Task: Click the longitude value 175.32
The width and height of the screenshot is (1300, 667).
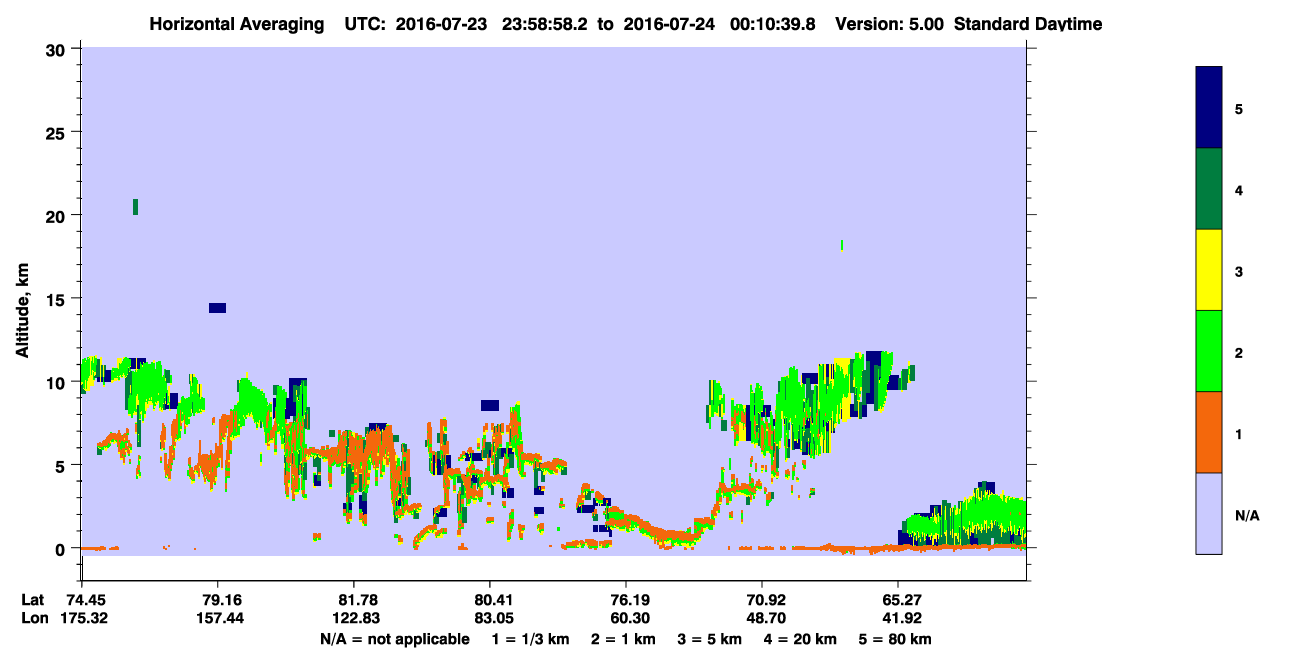Action: tap(82, 618)
